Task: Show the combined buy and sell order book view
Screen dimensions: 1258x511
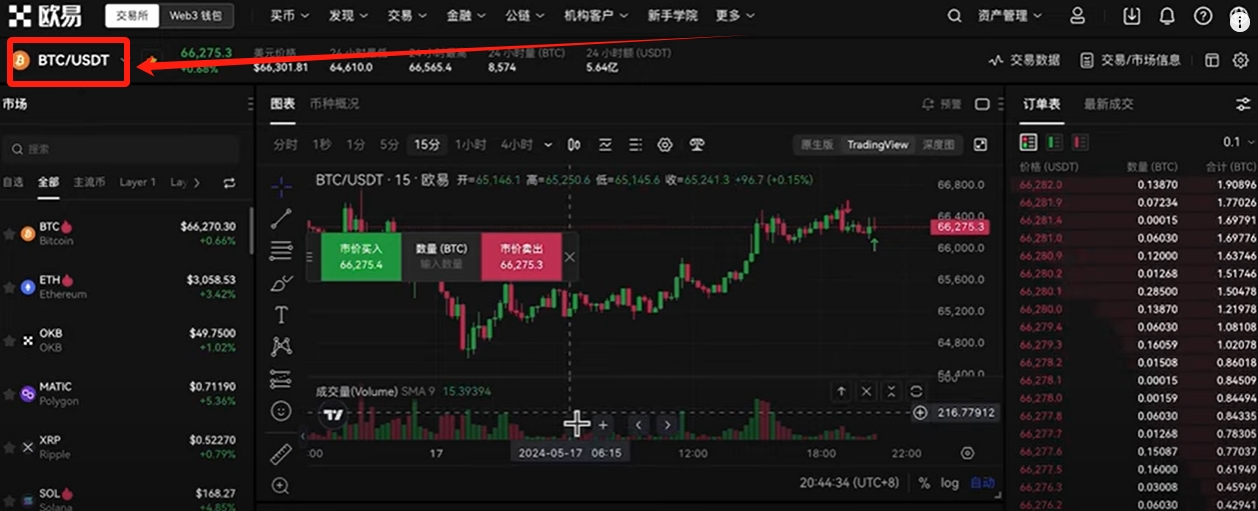Action: tap(1028, 142)
